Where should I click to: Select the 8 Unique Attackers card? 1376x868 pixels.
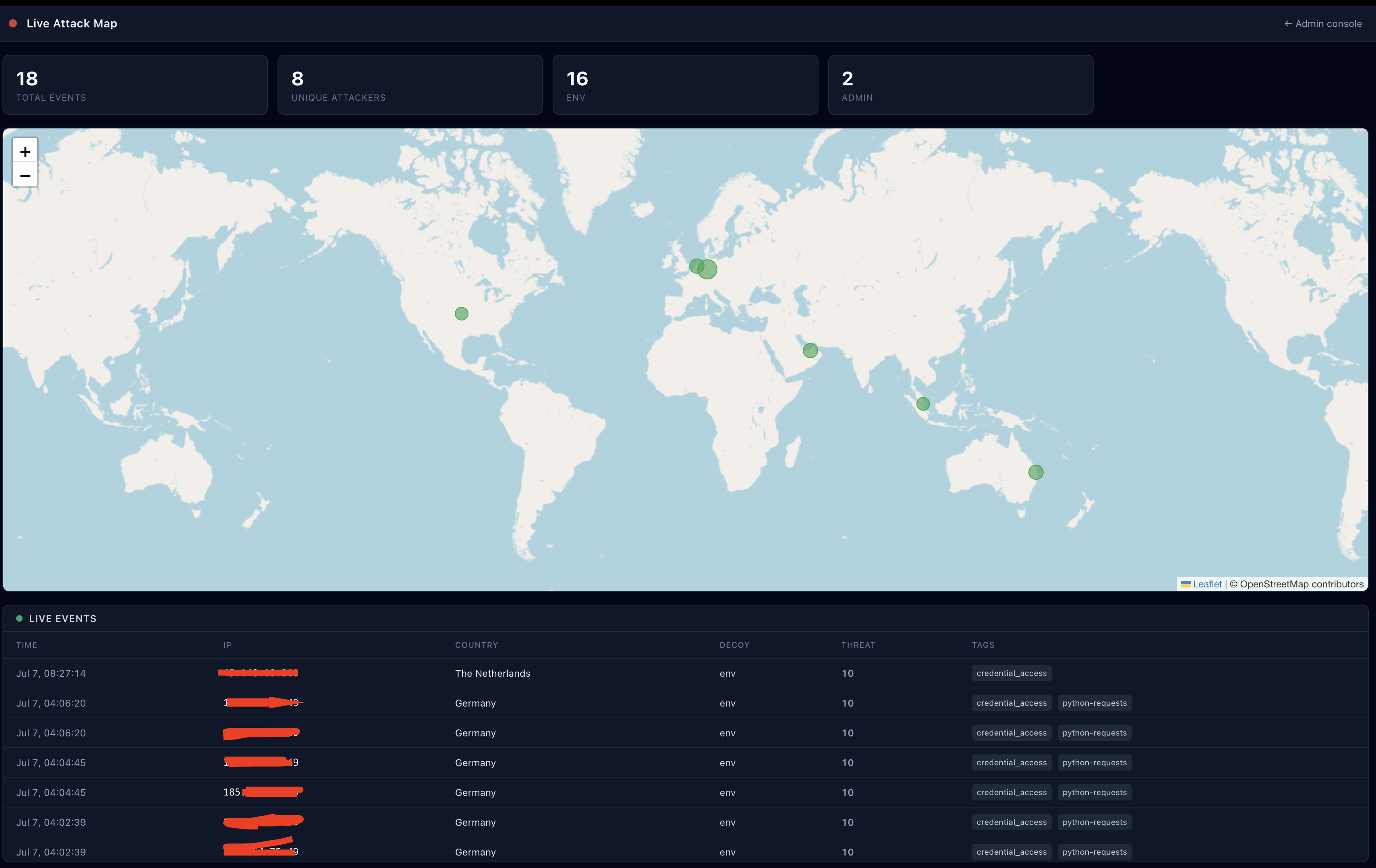410,85
